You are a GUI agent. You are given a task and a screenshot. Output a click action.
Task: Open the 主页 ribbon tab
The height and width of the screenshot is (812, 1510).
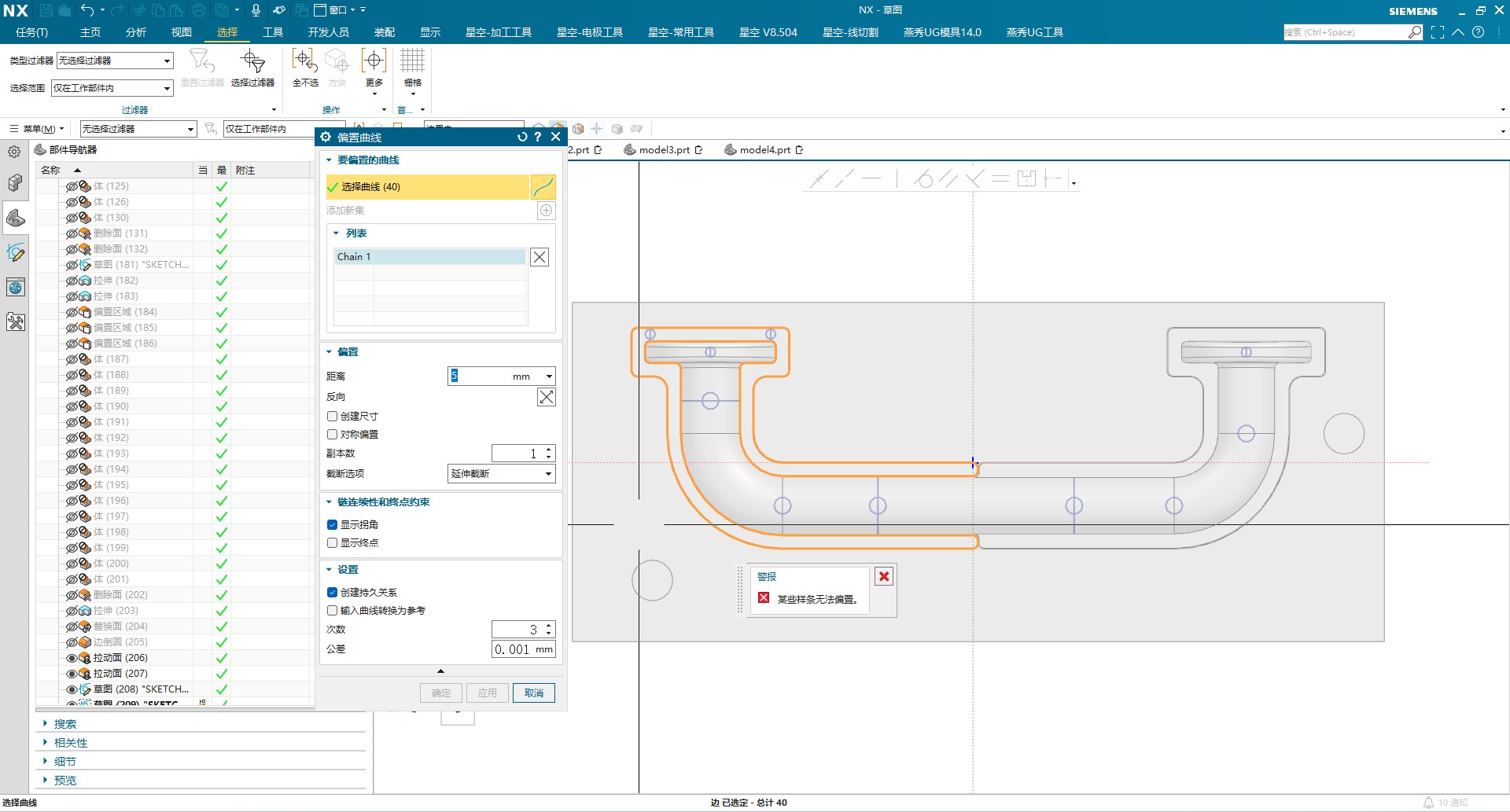click(90, 32)
